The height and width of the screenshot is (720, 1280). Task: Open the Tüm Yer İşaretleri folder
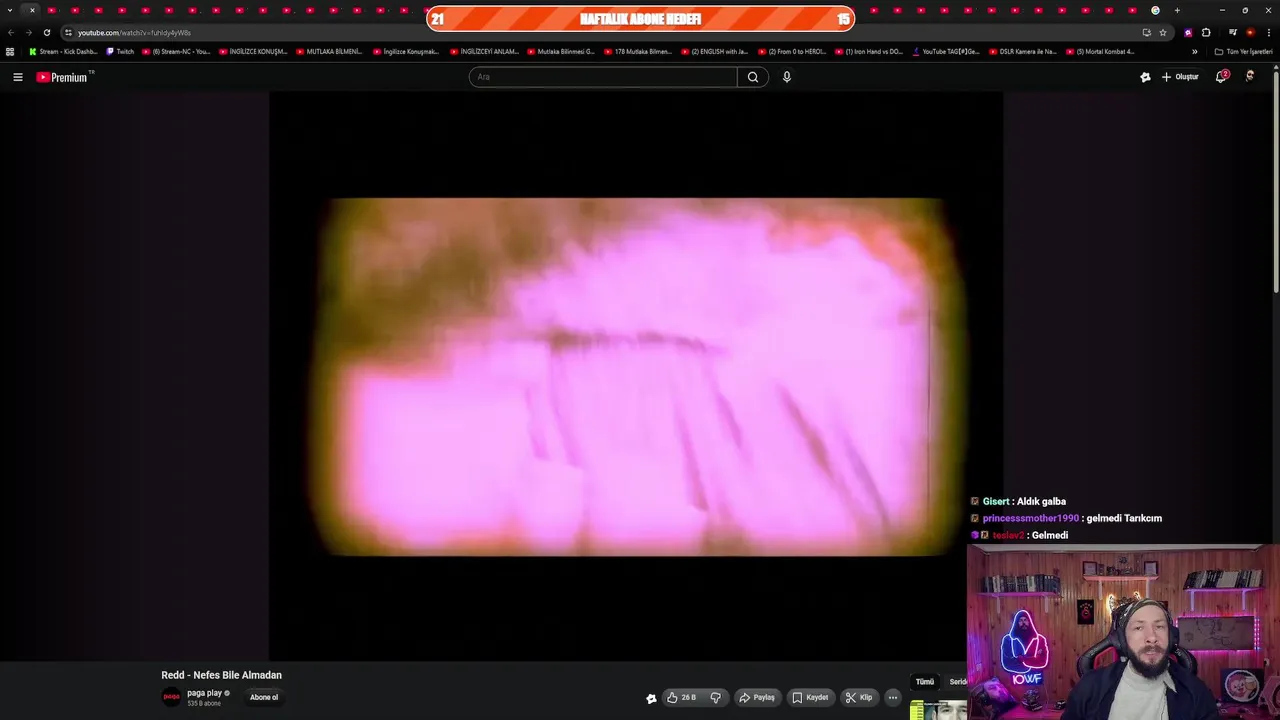tap(1243, 51)
